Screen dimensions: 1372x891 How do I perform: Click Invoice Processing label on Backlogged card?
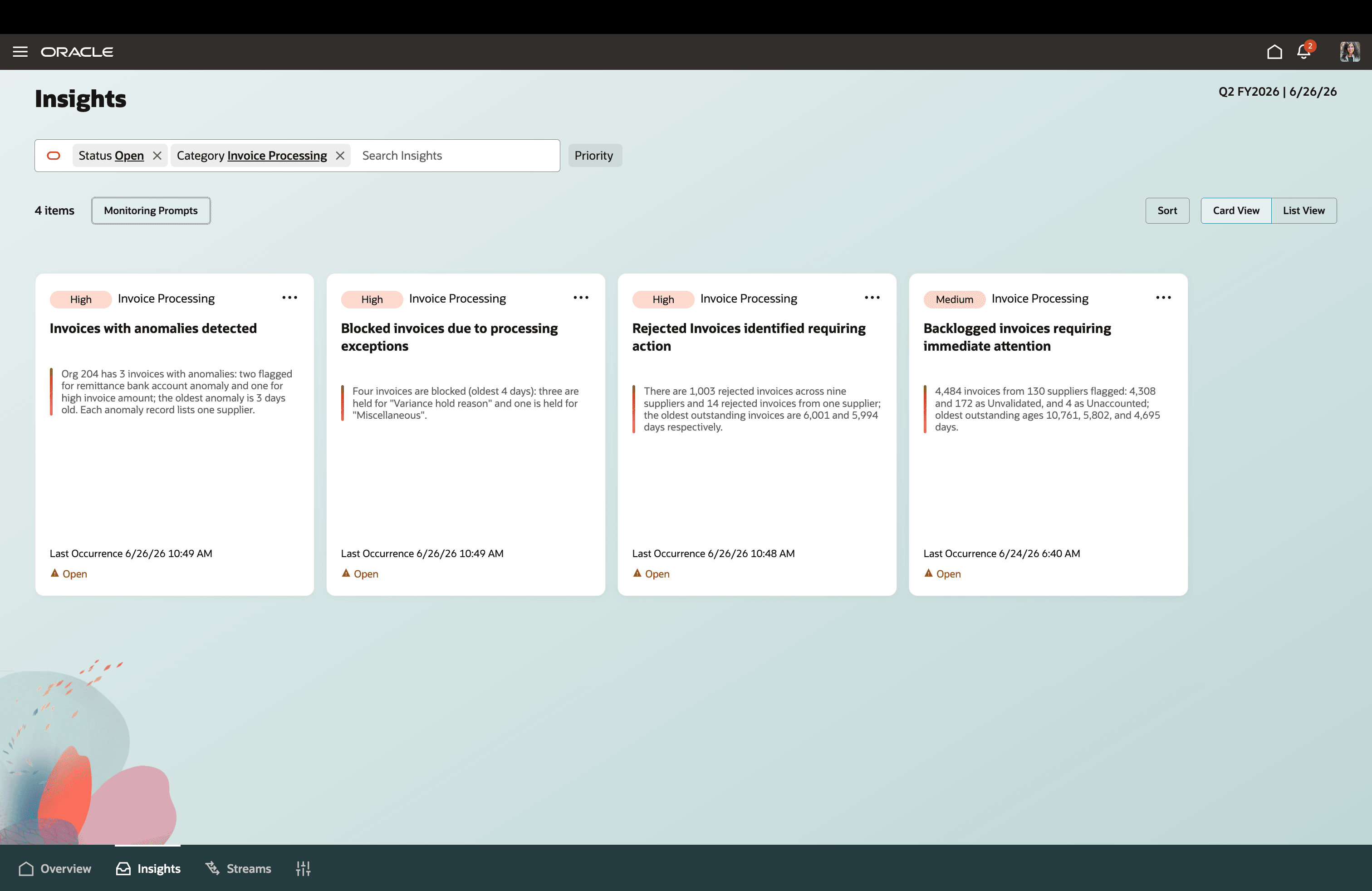click(x=1040, y=299)
